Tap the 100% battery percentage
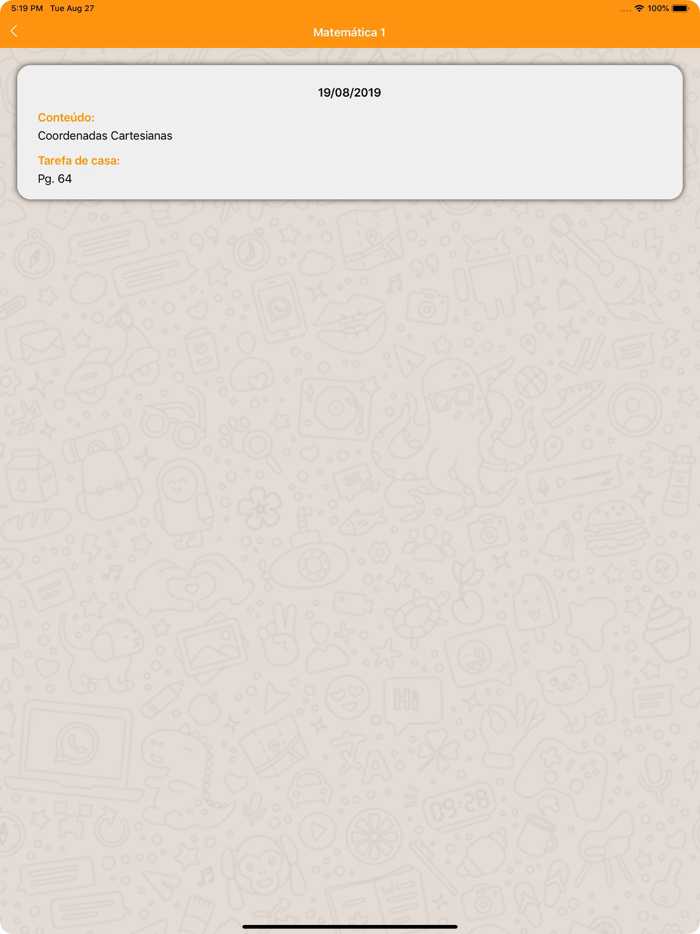This screenshot has height=934, width=700. pos(658,8)
